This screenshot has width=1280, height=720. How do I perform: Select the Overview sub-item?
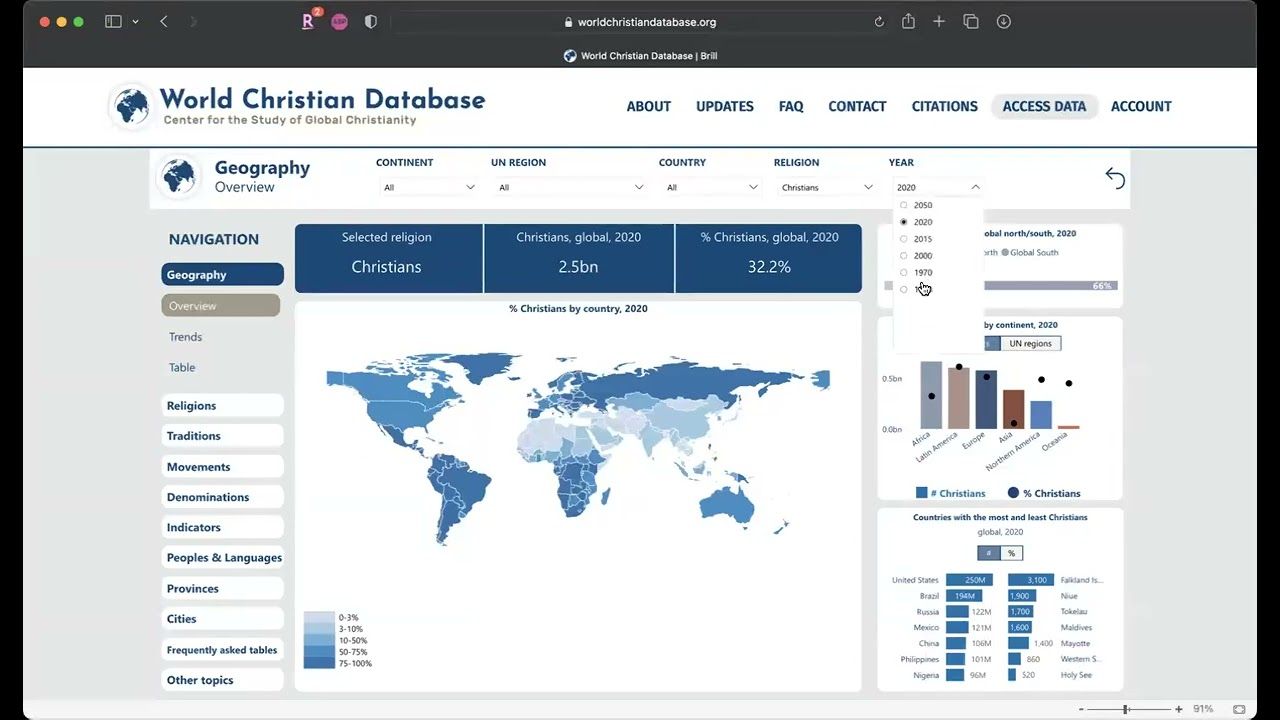pyautogui.click(x=220, y=305)
